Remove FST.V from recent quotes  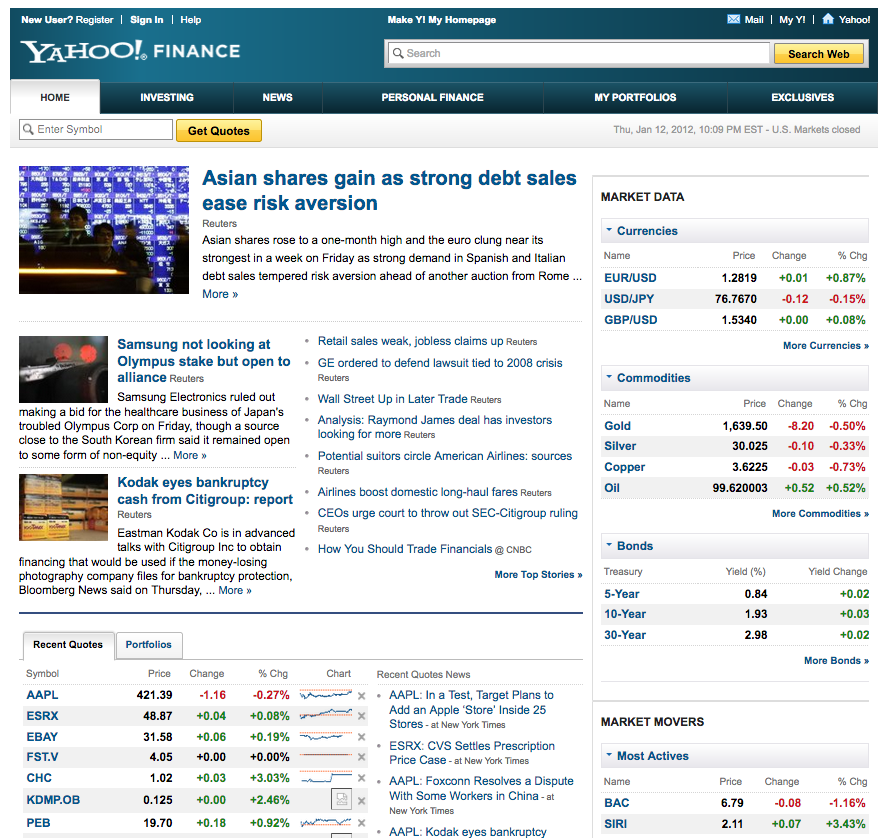pos(362,757)
